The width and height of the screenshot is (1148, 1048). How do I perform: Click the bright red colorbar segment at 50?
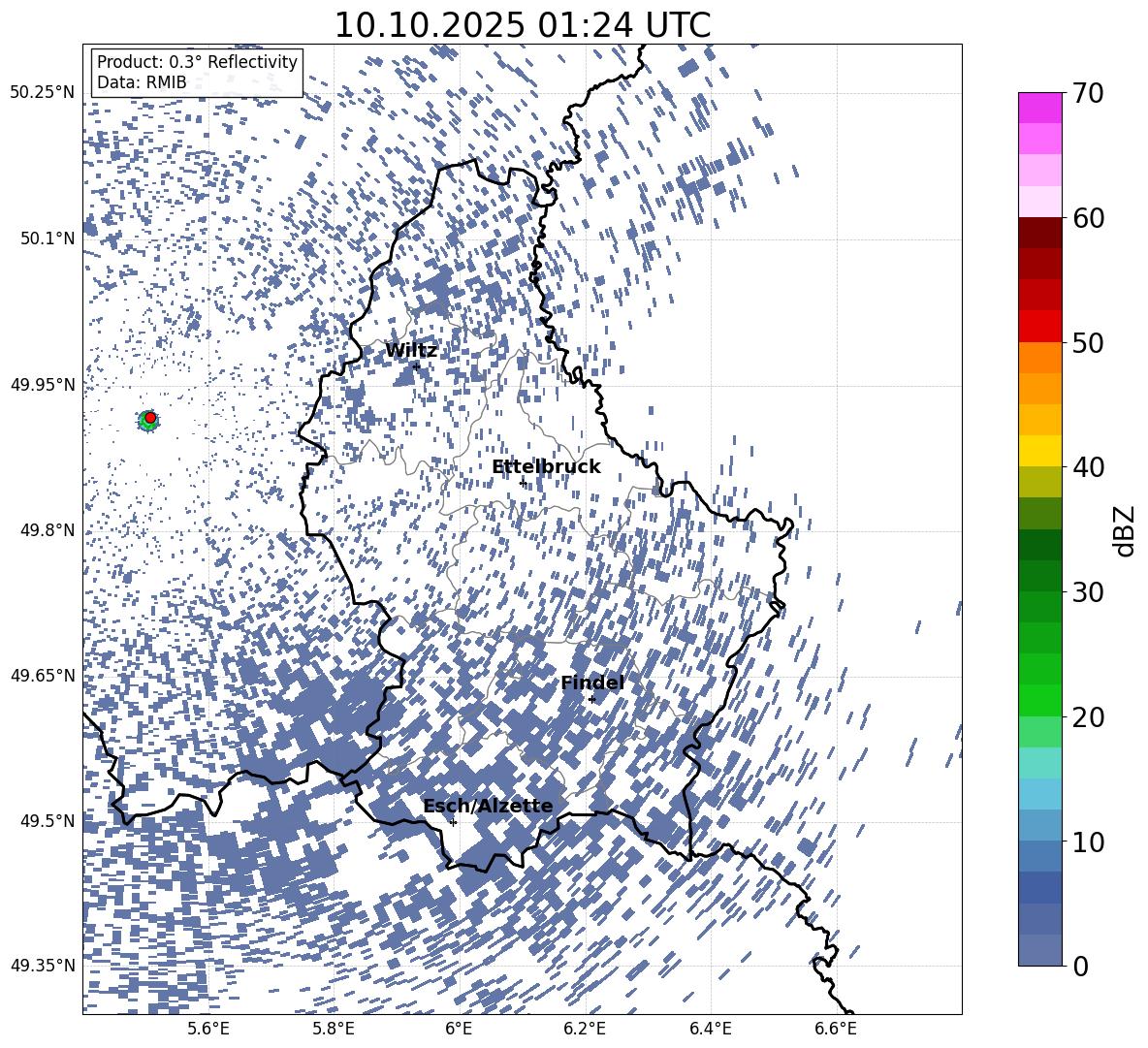click(1039, 327)
